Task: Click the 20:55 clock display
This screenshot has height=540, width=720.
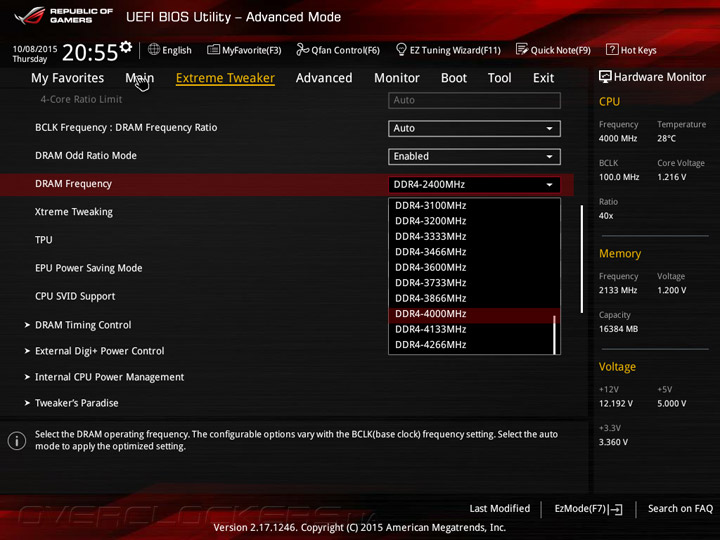Action: point(90,53)
